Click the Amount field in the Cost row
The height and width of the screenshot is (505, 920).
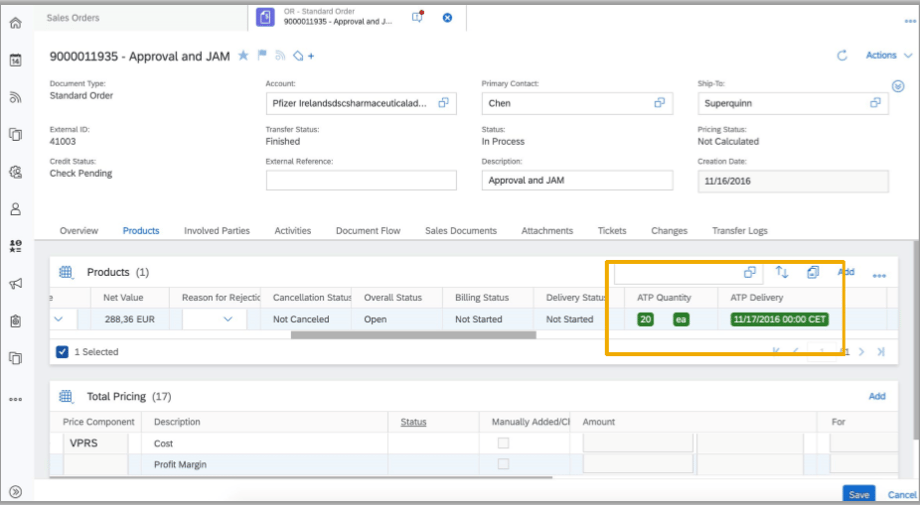638,443
